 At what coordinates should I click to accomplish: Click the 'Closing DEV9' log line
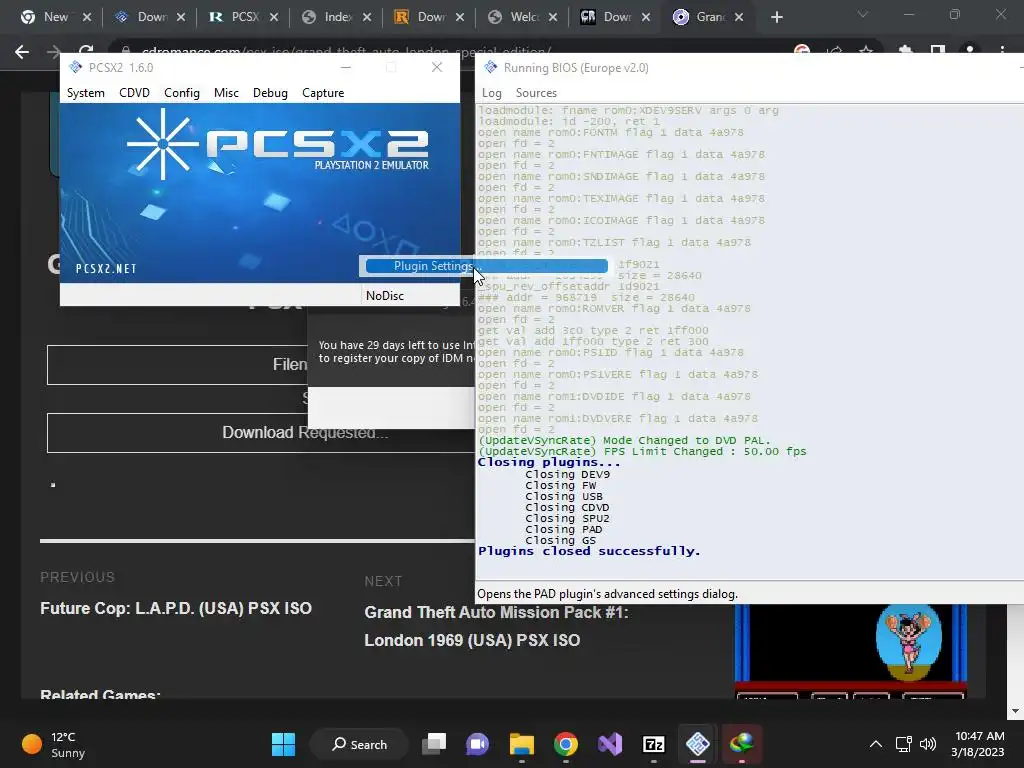coord(568,474)
